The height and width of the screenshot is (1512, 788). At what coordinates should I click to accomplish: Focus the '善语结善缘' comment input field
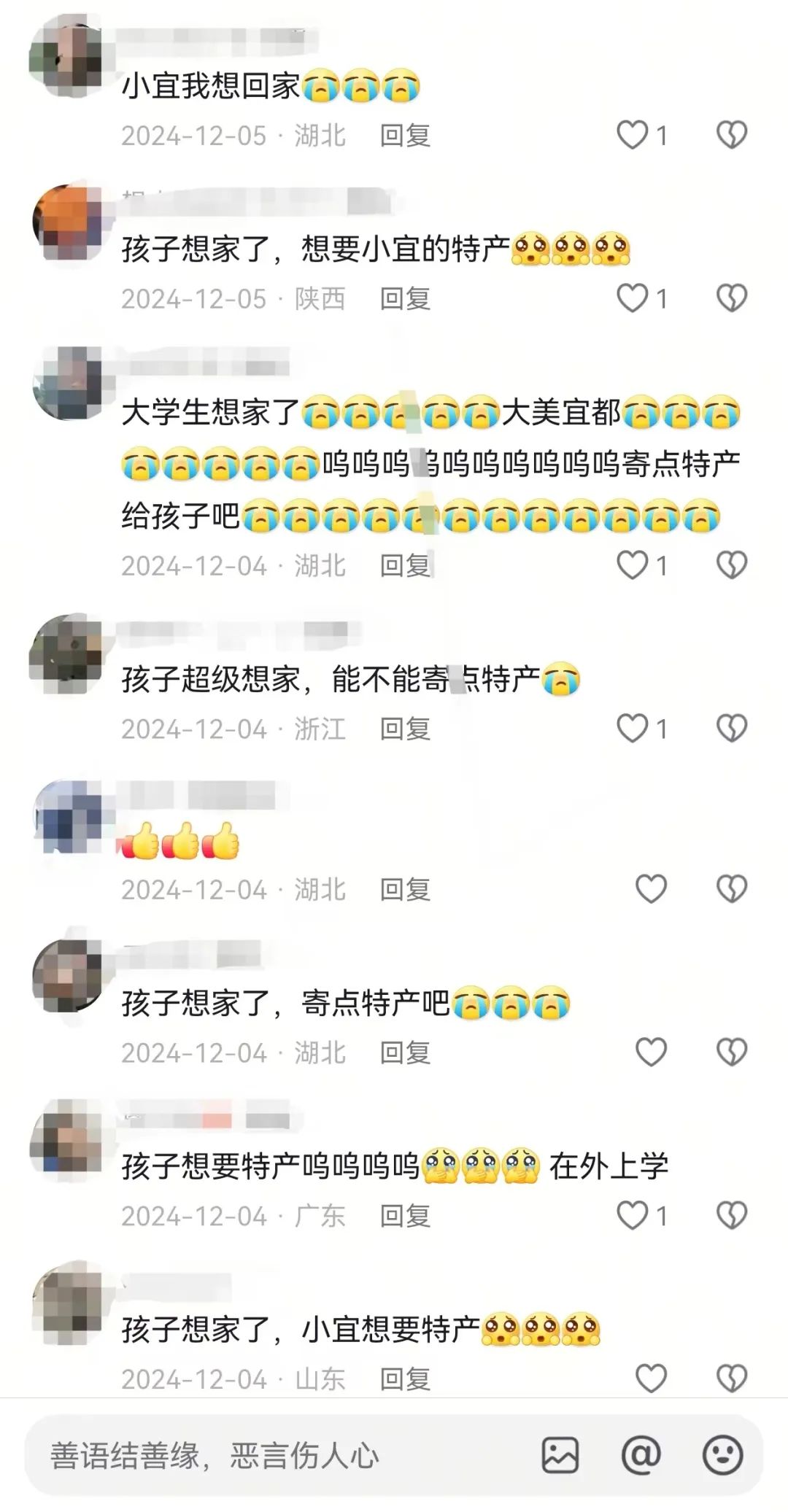point(277,1455)
